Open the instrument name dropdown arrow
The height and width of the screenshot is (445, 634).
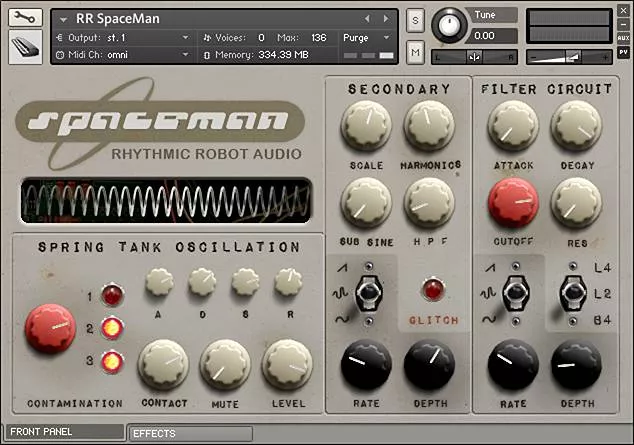pyautogui.click(x=63, y=19)
